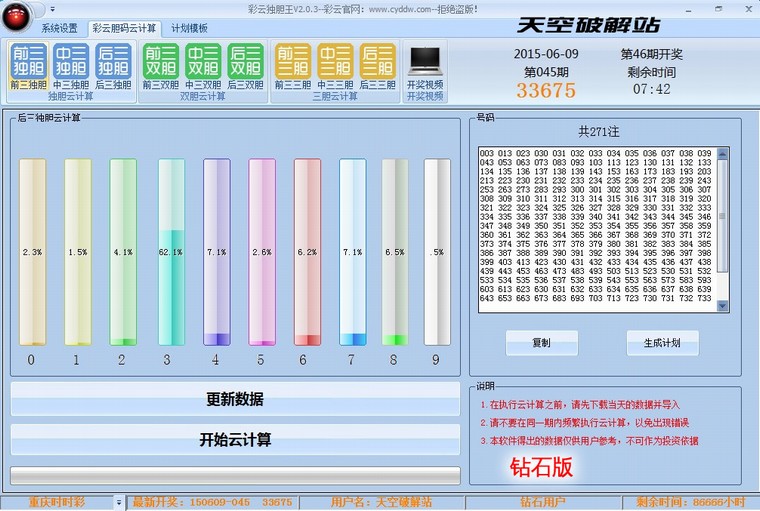Open the 开奖视频 laptop icon
This screenshot has height=511, width=760.
(424, 65)
